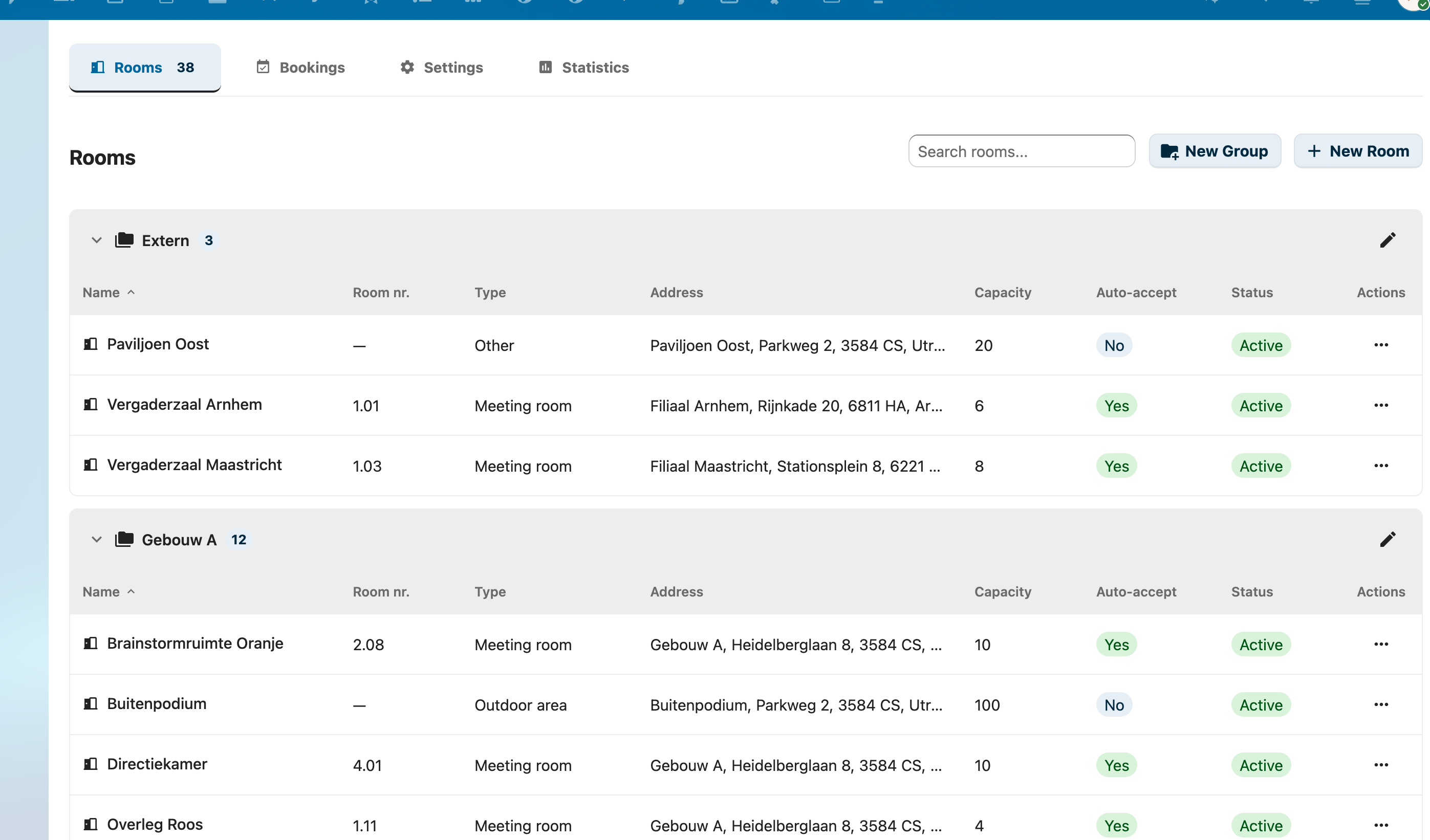Click the New Group button
Image resolution: width=1430 pixels, height=840 pixels.
tap(1215, 151)
